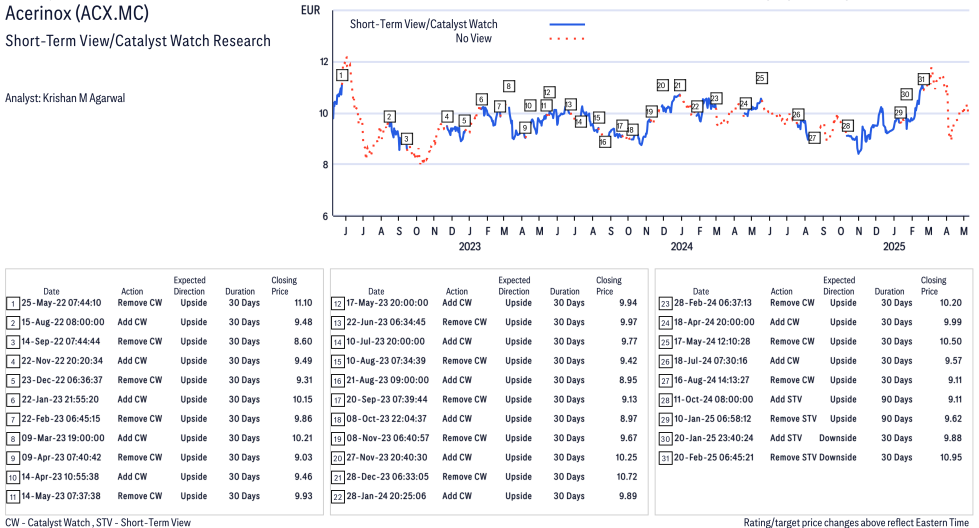
Task: Click chart marker 21 on the price chart
Action: coord(680,85)
